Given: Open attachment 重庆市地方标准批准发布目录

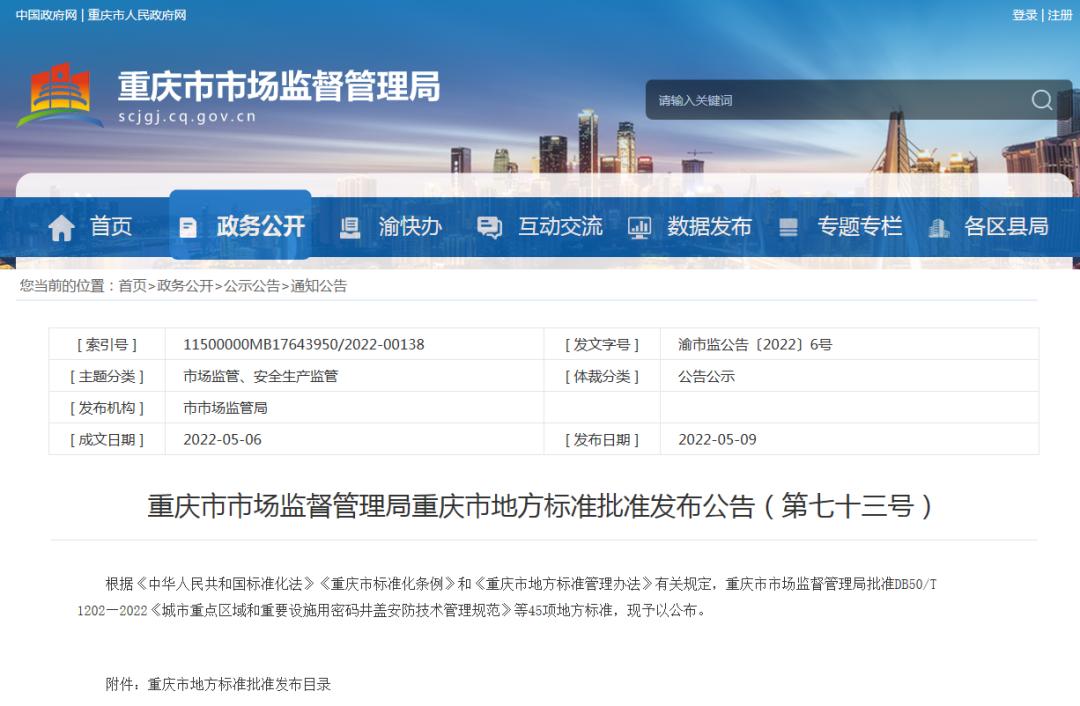Looking at the screenshot, I should [x=239, y=684].
